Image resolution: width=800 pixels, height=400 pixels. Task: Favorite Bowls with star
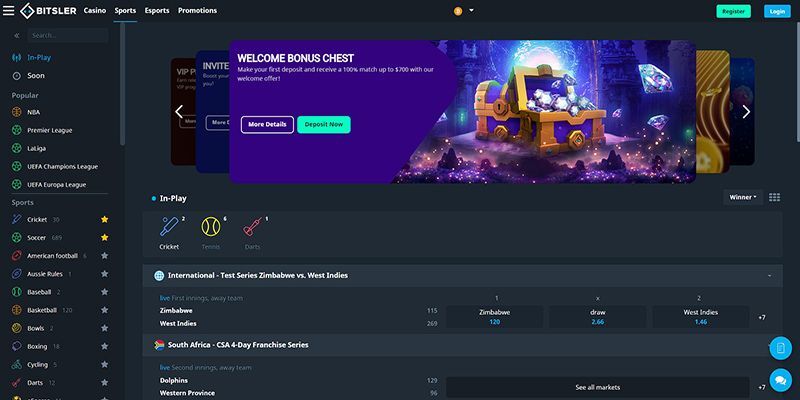pyautogui.click(x=105, y=328)
